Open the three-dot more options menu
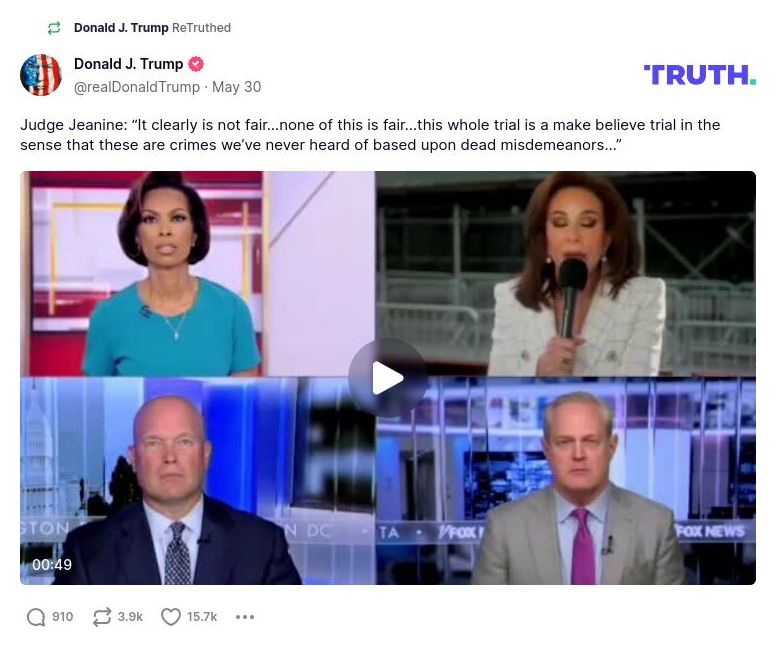 (245, 617)
